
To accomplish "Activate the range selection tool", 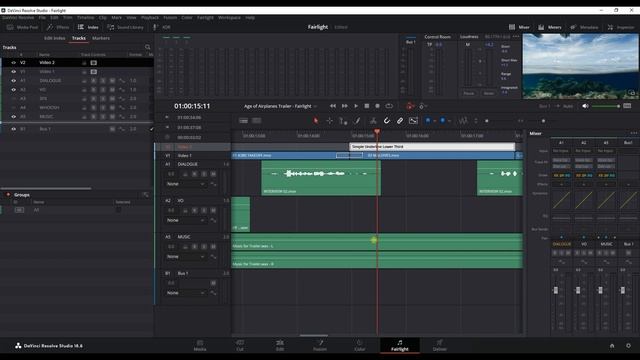I will tap(329, 121).
